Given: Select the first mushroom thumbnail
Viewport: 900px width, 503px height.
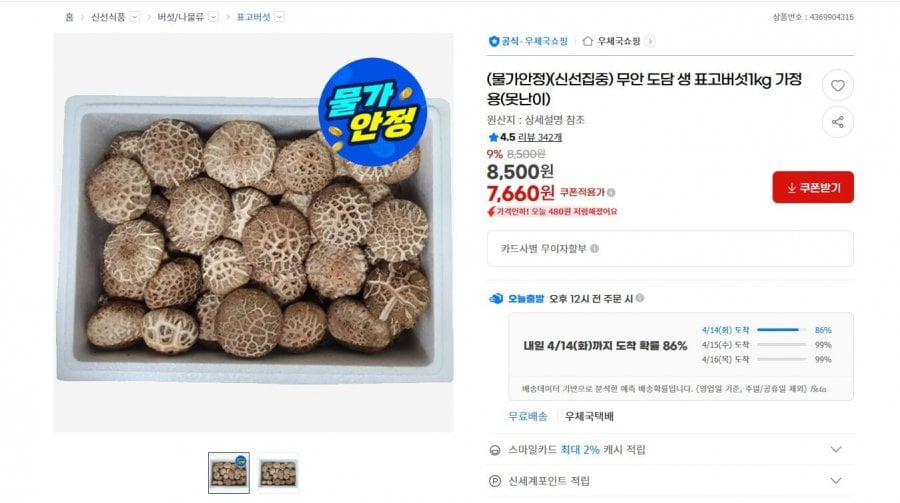Looking at the screenshot, I should [229, 473].
